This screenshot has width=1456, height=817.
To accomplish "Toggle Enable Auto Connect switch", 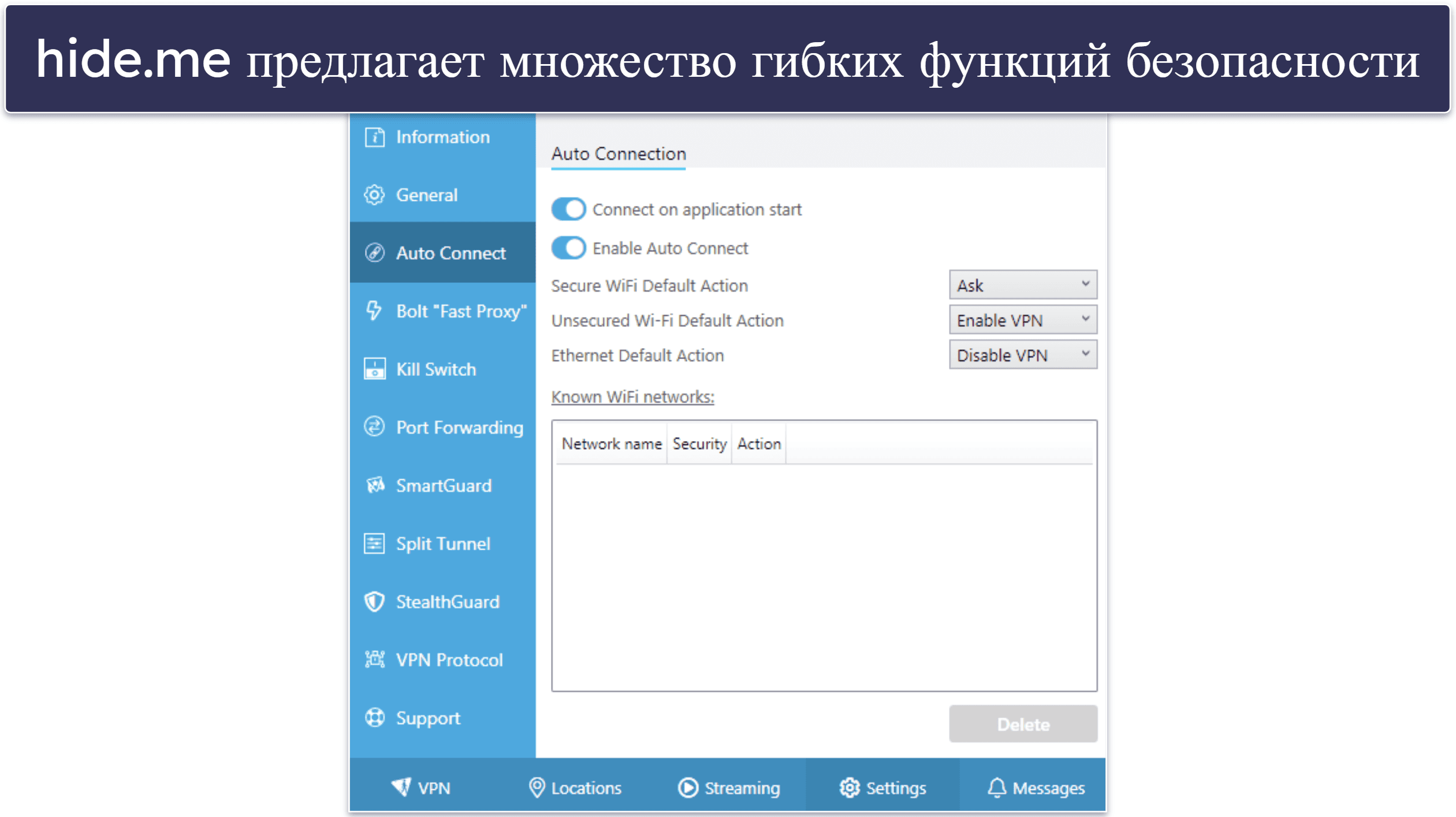I will [x=568, y=248].
